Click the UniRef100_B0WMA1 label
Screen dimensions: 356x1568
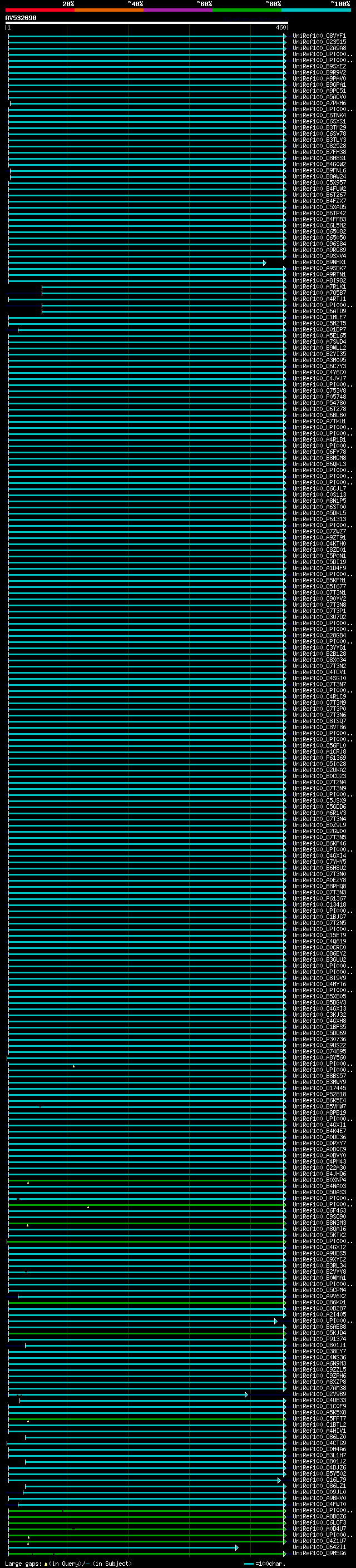319,1278
